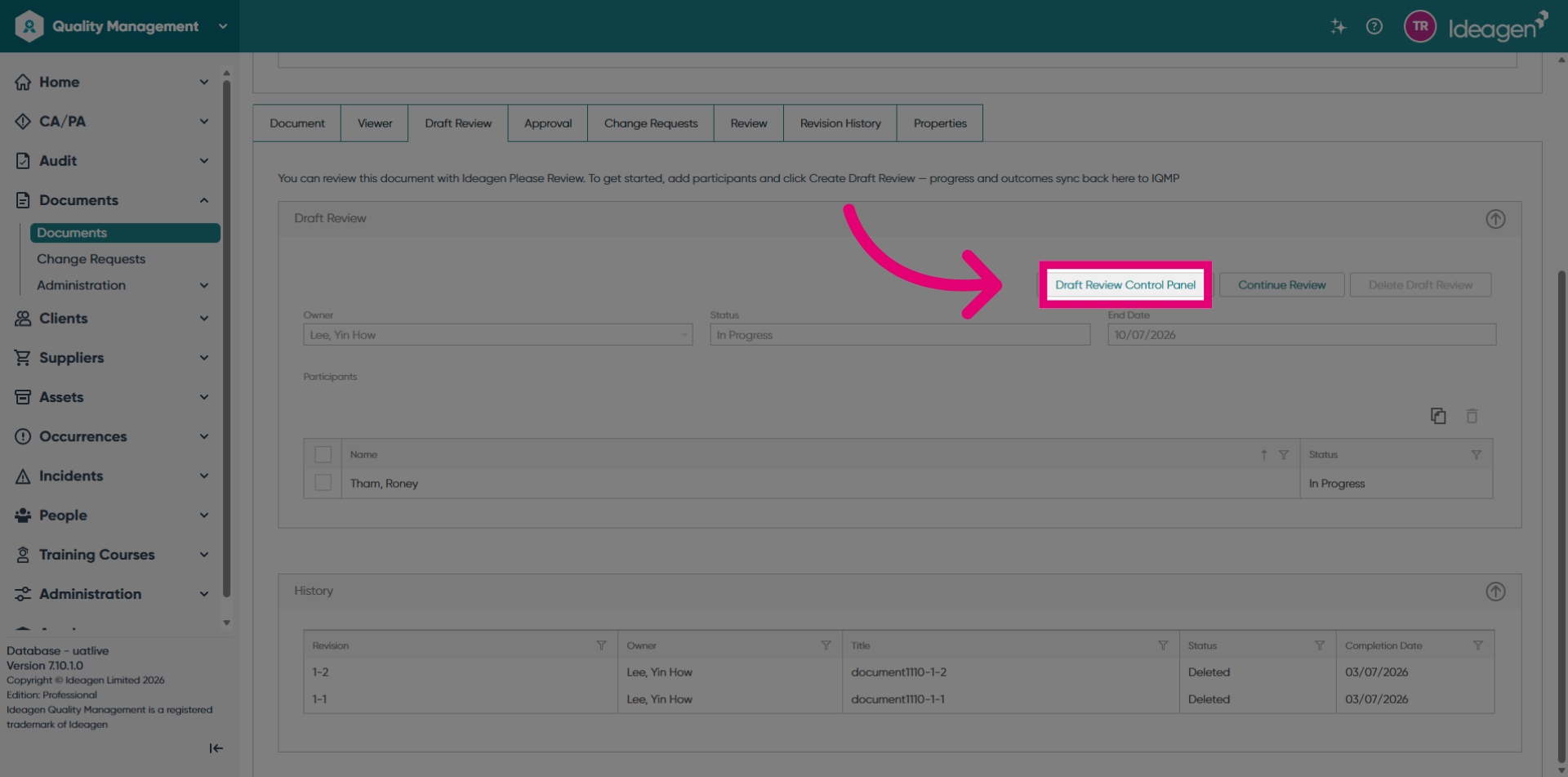
Task: Expand Documents Administration submenu chevron
Action: (x=204, y=285)
